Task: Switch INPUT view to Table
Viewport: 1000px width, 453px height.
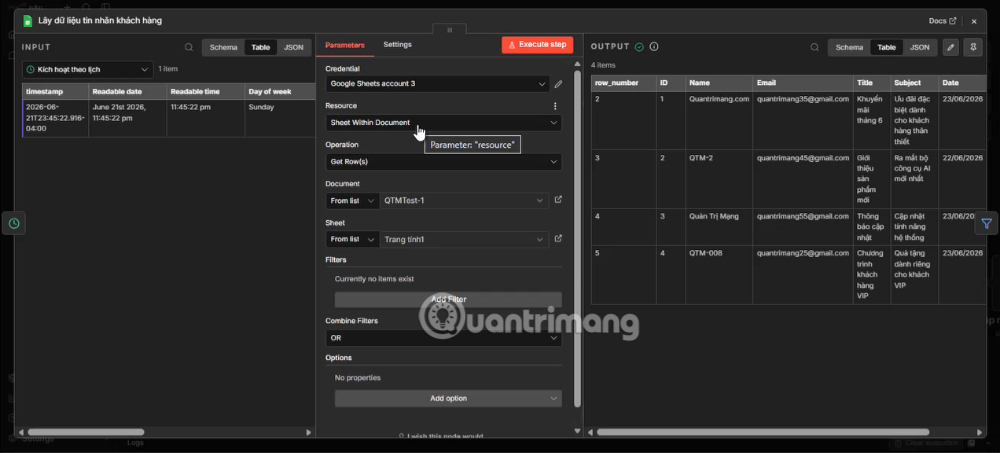Action: (261, 47)
